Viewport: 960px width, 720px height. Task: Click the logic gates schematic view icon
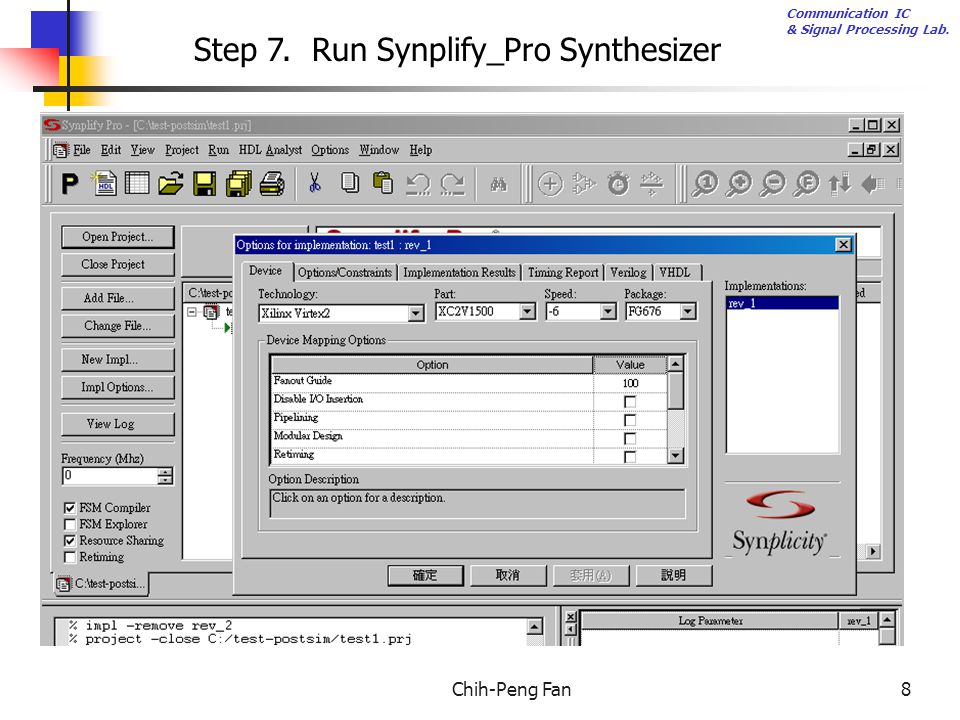pyautogui.click(x=583, y=183)
